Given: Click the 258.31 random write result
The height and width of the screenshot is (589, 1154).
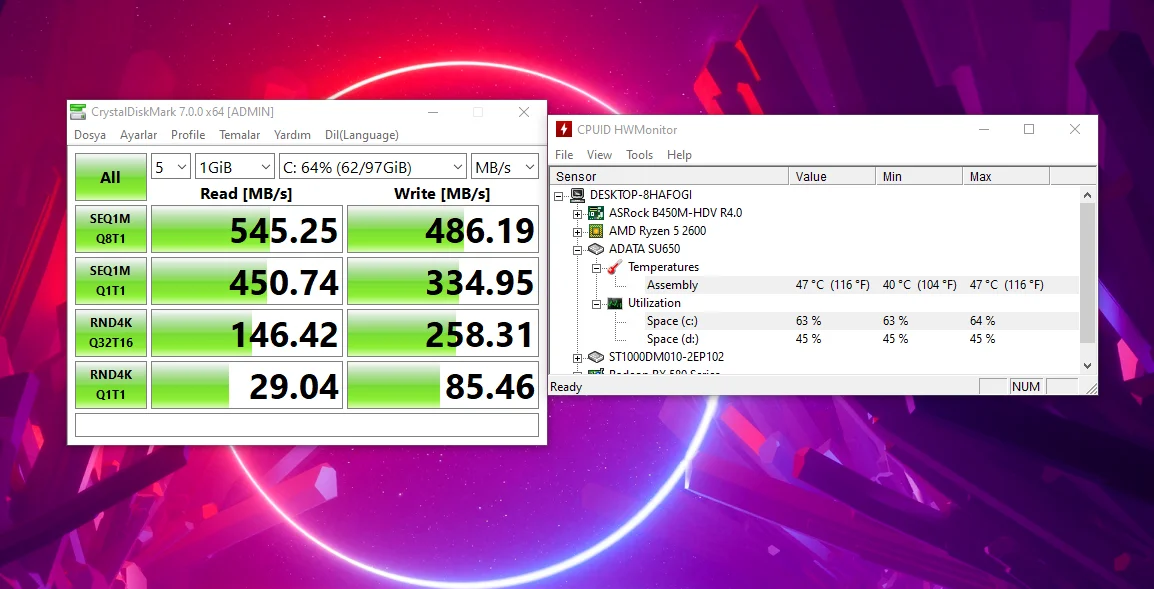Looking at the screenshot, I should pos(443,333).
